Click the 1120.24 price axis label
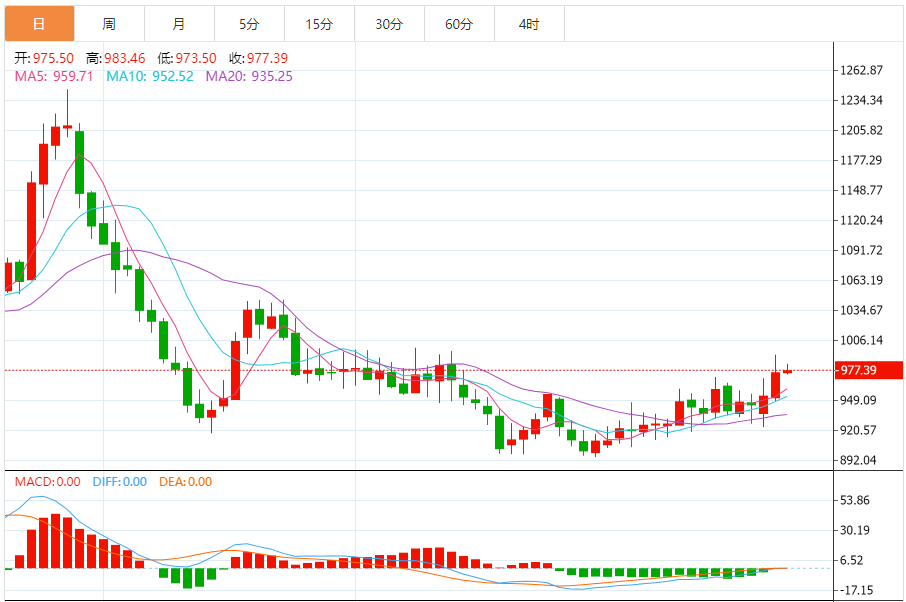906x602 pixels. [861, 221]
